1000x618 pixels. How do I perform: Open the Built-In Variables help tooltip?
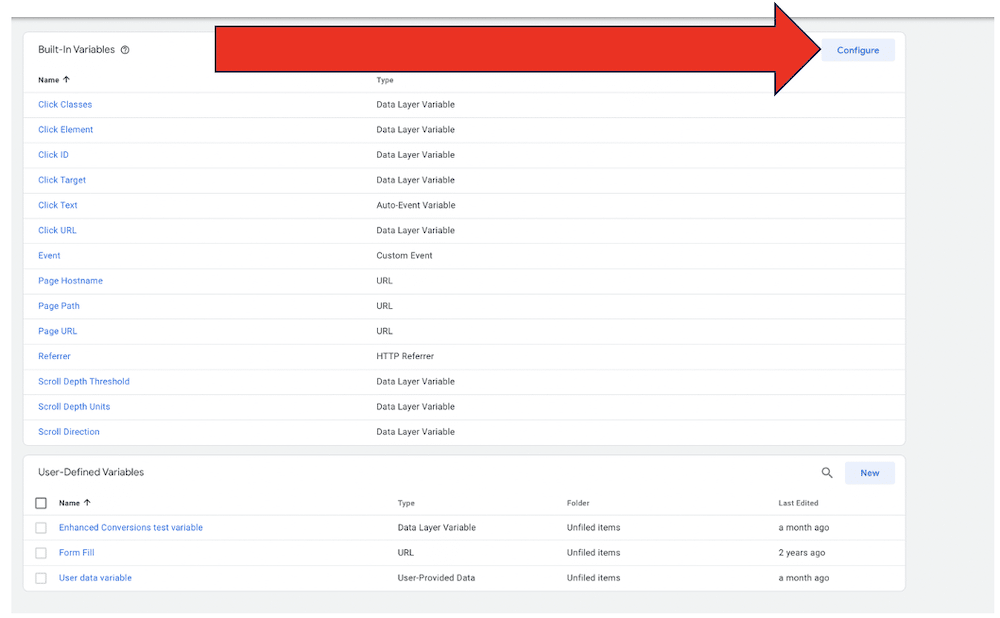click(x=123, y=49)
